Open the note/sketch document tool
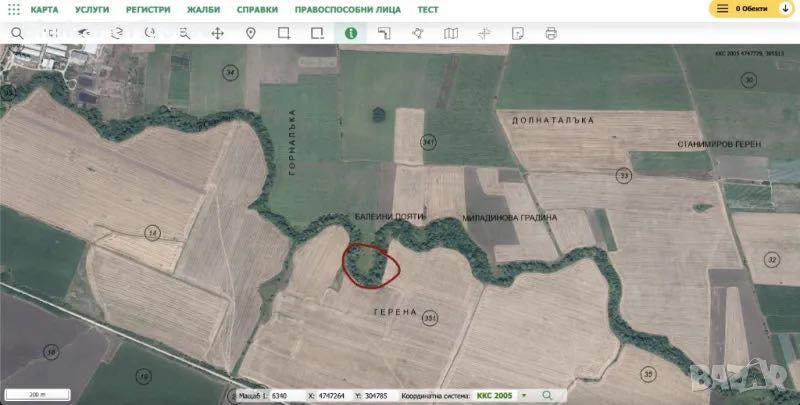Screen dimensions: 800x405 click(x=517, y=34)
